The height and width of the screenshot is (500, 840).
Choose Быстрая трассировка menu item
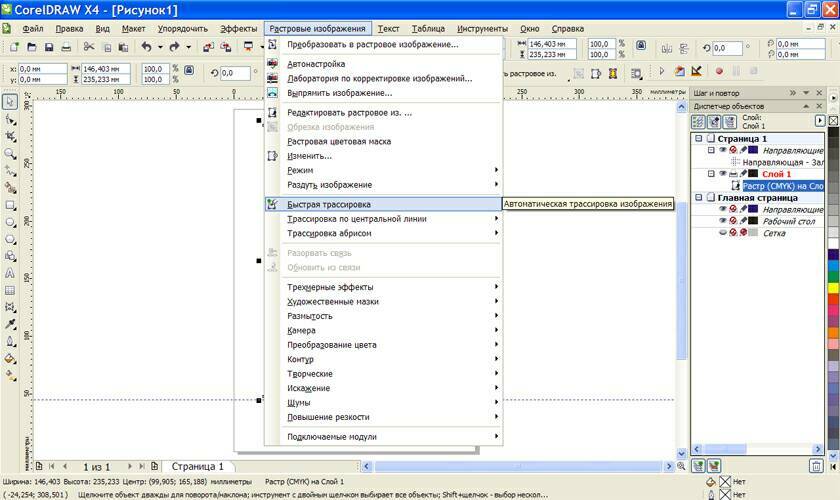pos(328,204)
